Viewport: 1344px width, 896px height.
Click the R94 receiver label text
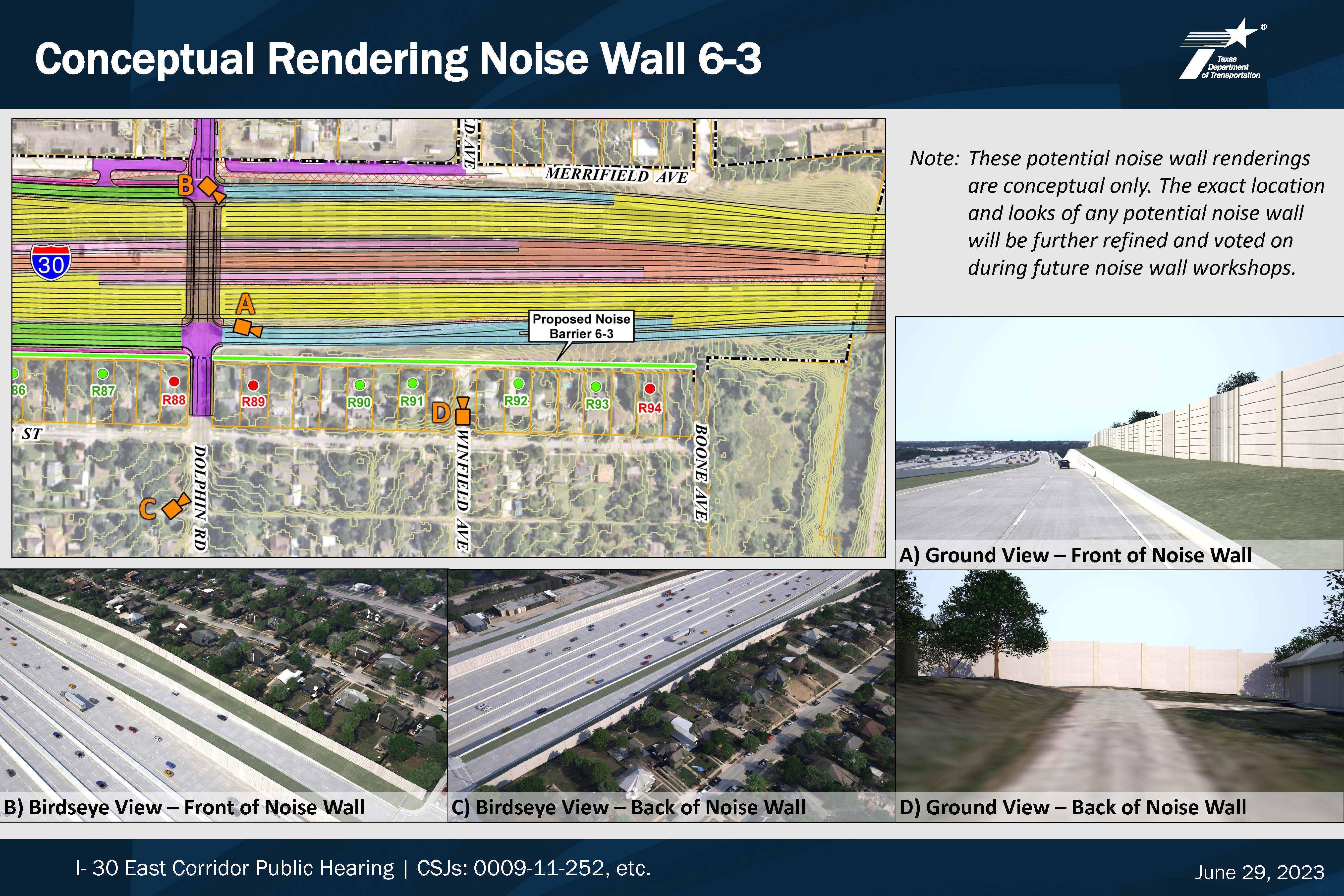(650, 408)
